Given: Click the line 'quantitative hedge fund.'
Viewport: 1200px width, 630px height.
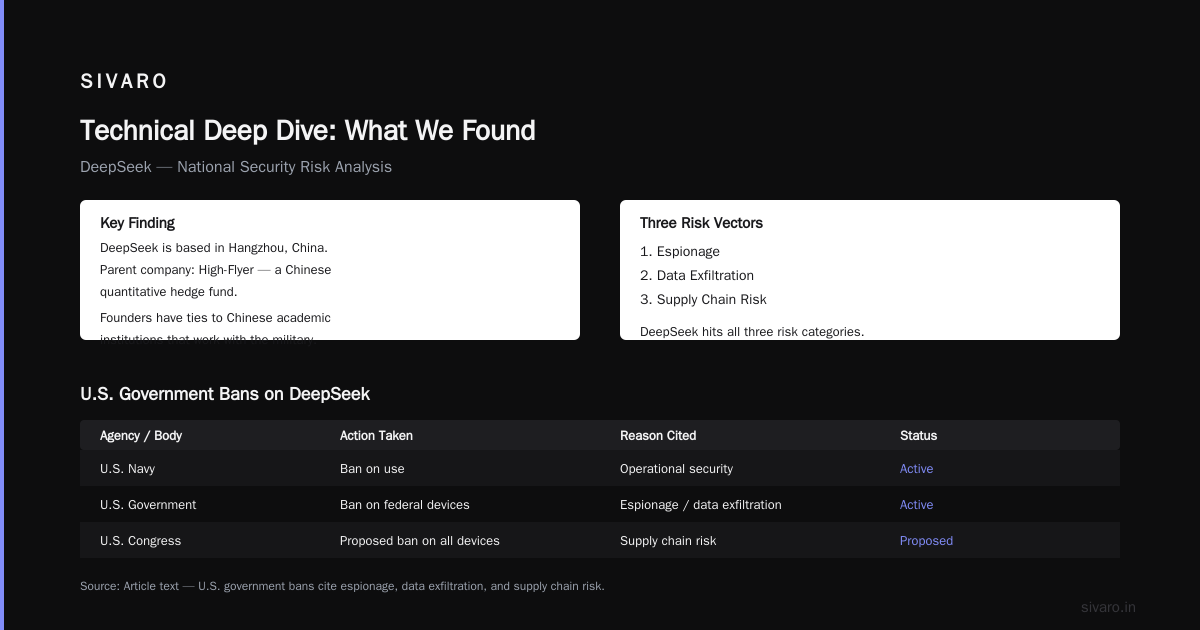Looking at the screenshot, I should [169, 292].
